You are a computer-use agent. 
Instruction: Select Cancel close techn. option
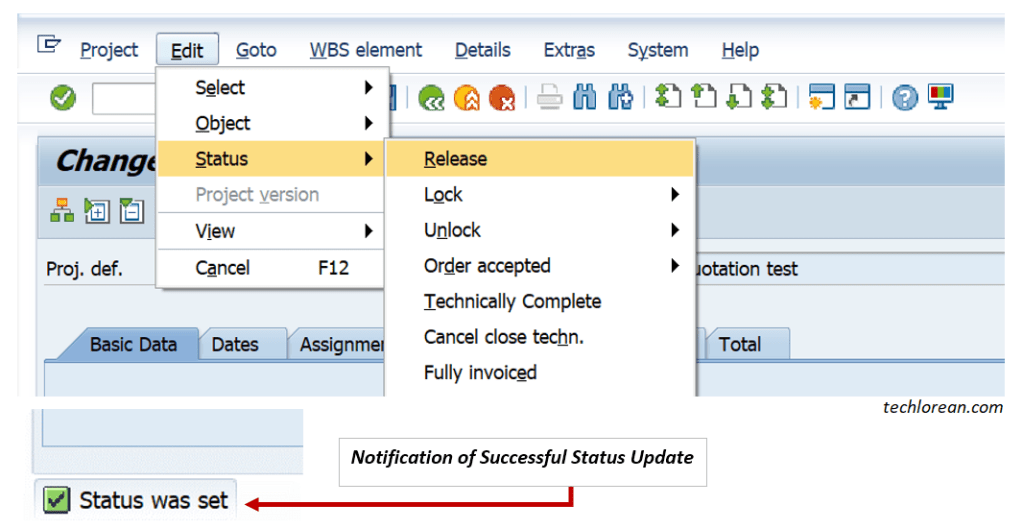(x=540, y=337)
